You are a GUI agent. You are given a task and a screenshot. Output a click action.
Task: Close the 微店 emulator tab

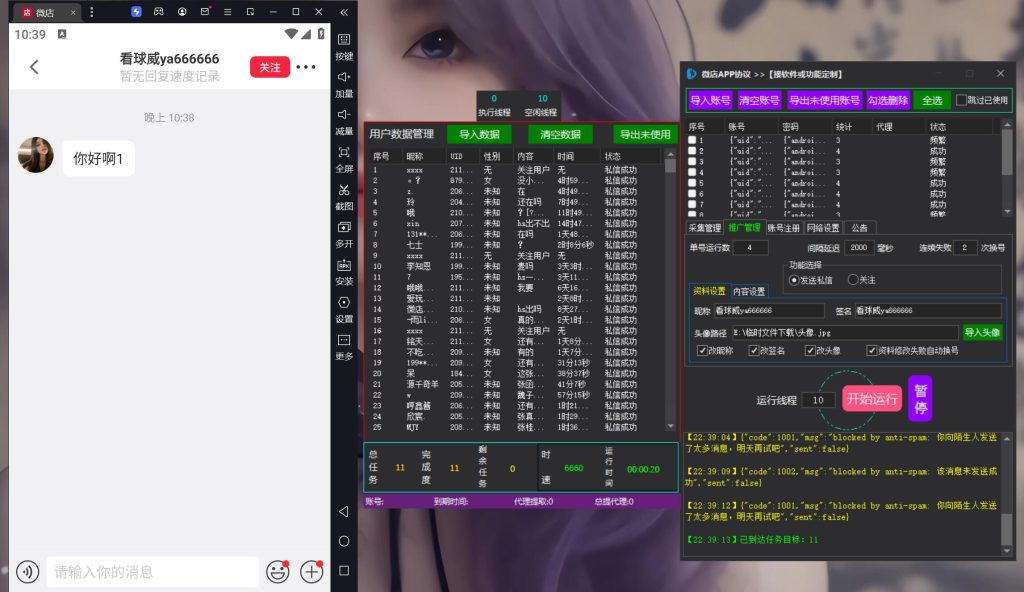[x=72, y=12]
